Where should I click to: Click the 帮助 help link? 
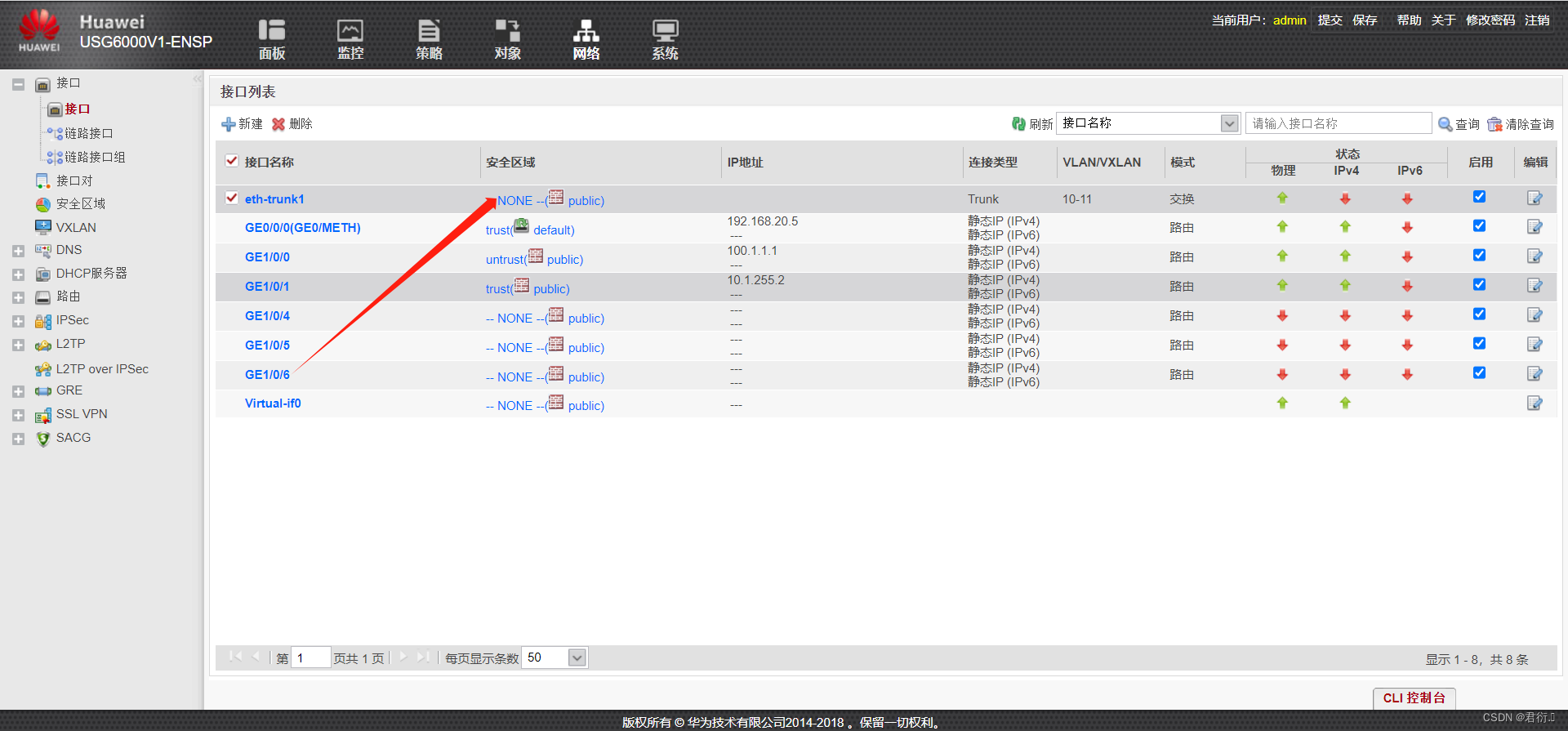pos(1409,20)
